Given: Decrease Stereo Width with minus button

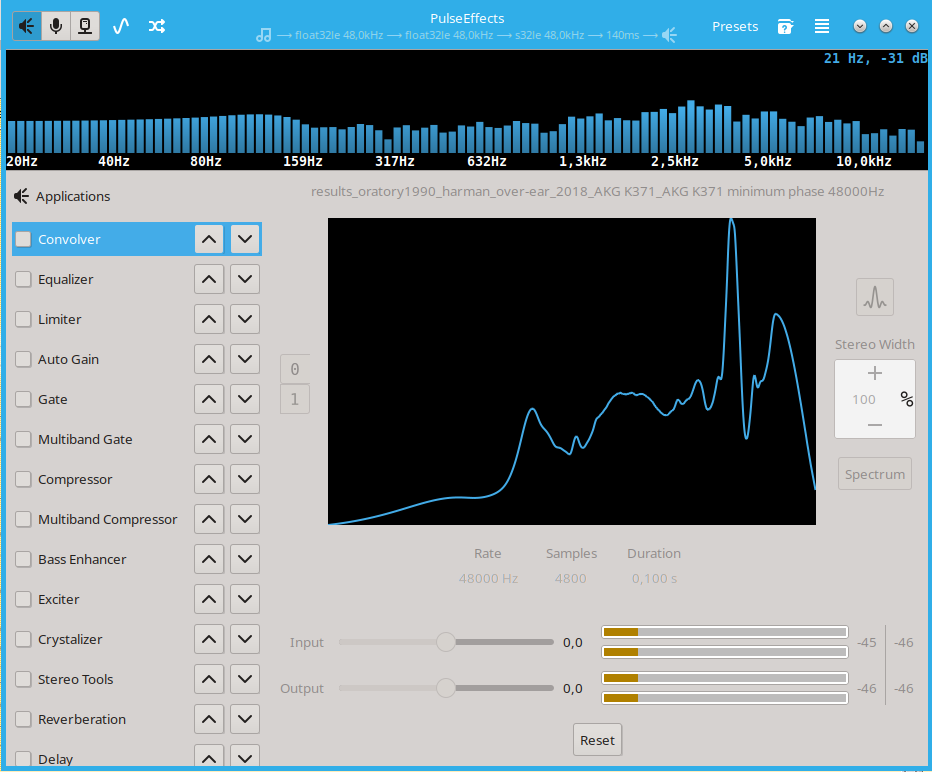Looking at the screenshot, I should click(875, 425).
